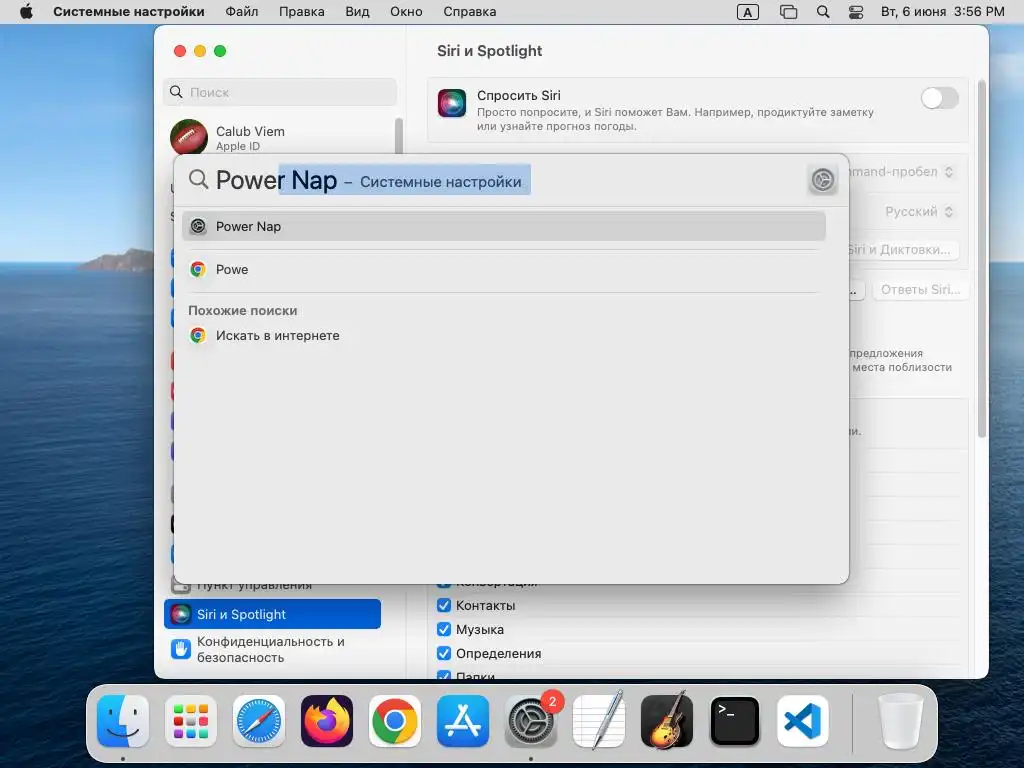Focus the Поиск field in settings sidebar
1024x768 pixels.
[280, 92]
